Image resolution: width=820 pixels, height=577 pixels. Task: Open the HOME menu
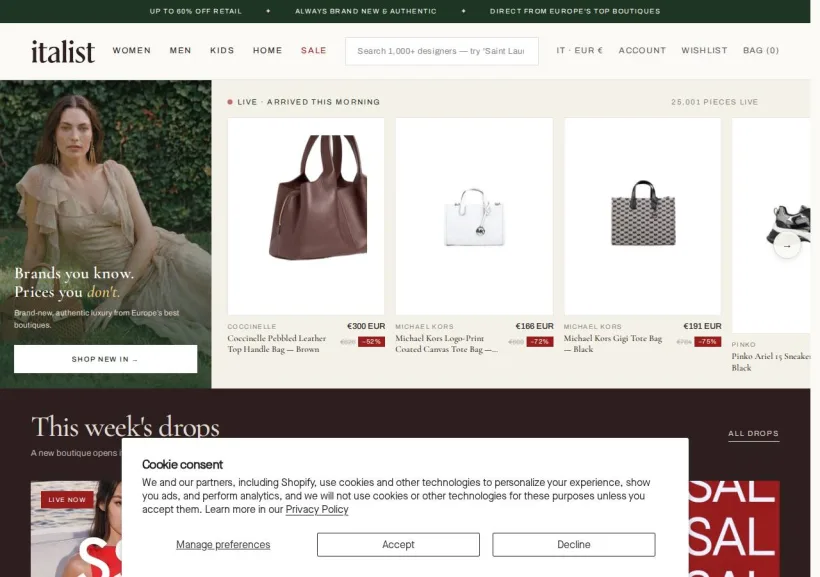(268, 51)
